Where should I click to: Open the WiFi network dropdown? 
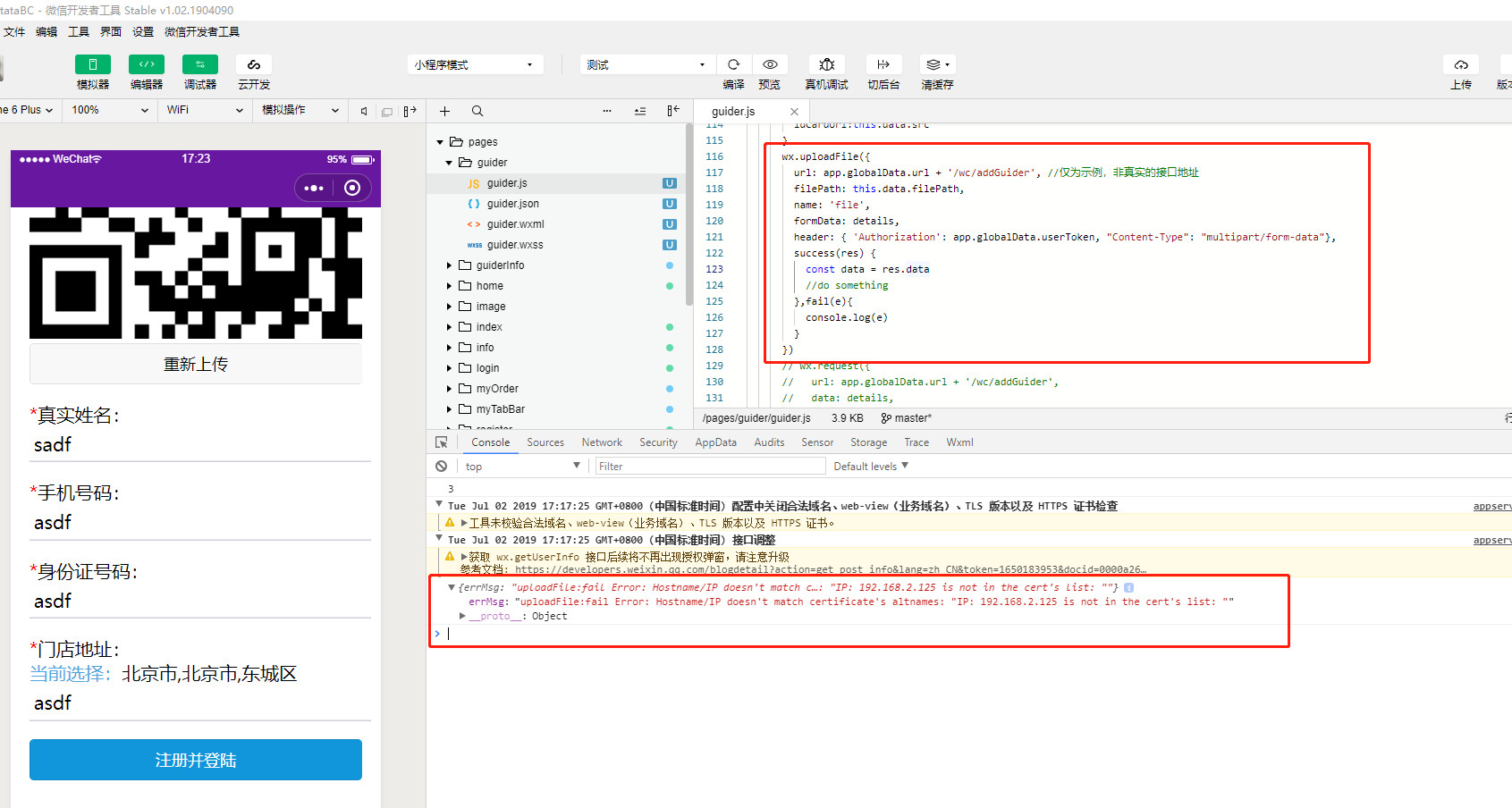204,110
